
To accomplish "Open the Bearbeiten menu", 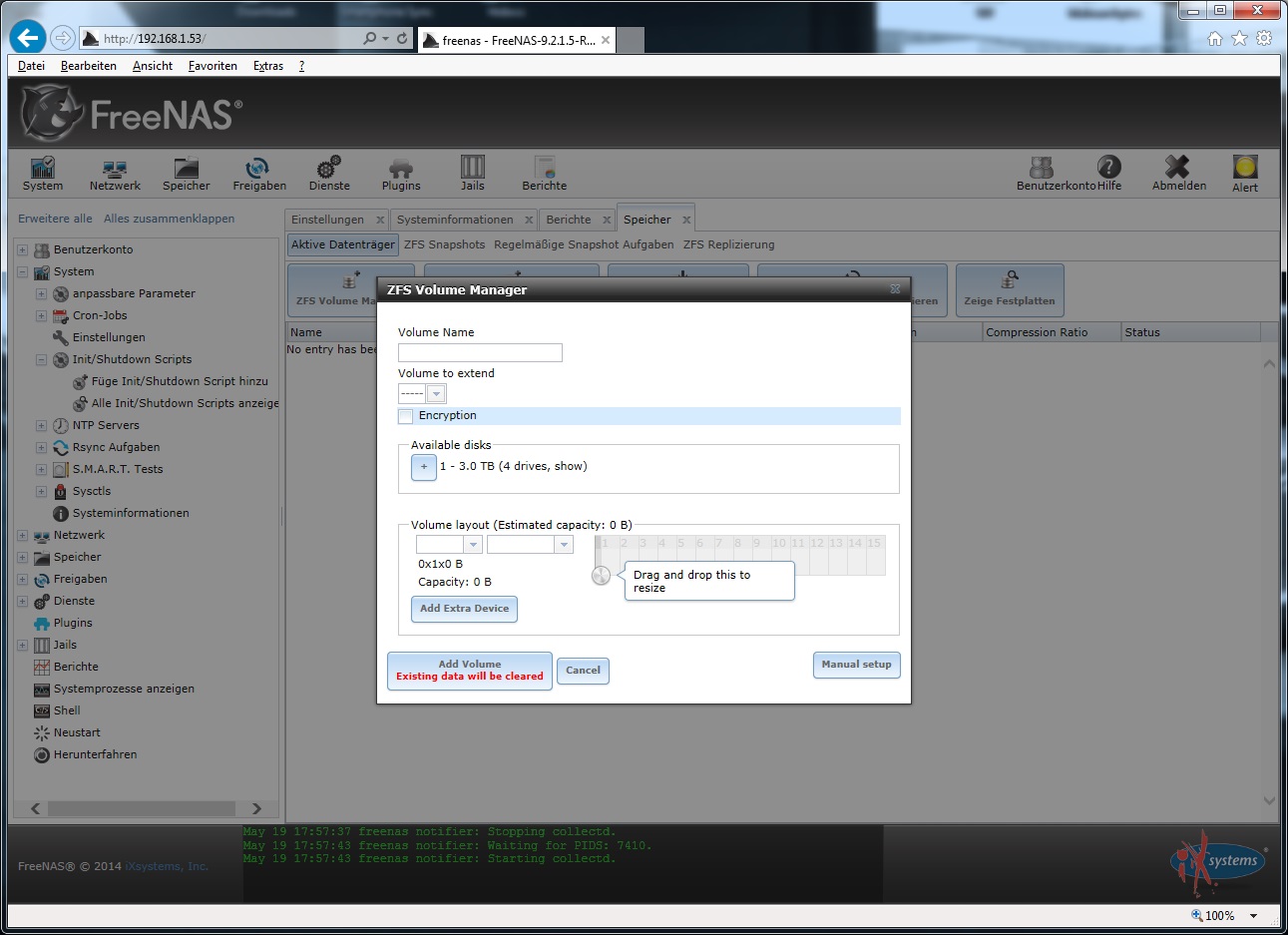I will pyautogui.click(x=89, y=66).
